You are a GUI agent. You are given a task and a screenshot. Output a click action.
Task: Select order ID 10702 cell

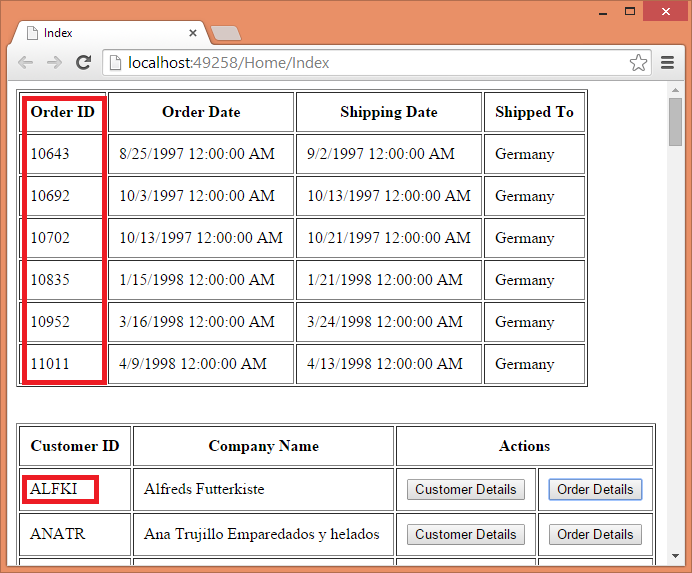(x=63, y=238)
